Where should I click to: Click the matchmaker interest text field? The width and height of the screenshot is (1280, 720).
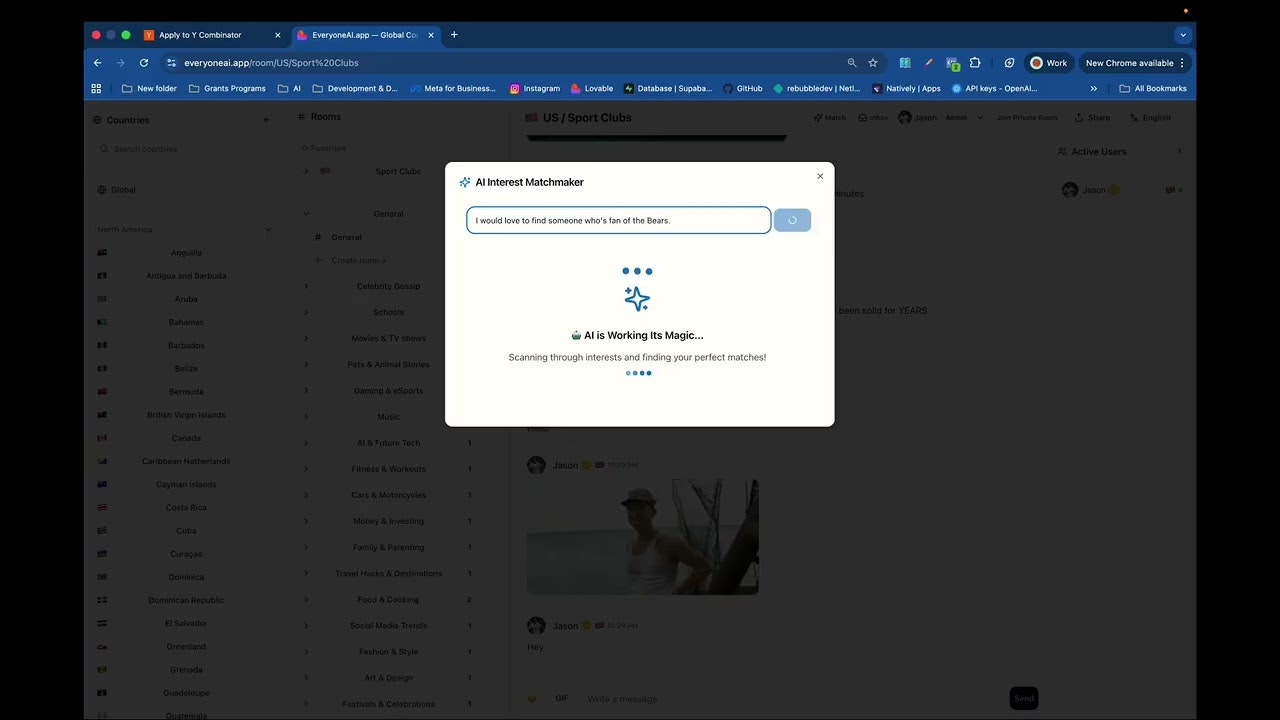tap(618, 220)
